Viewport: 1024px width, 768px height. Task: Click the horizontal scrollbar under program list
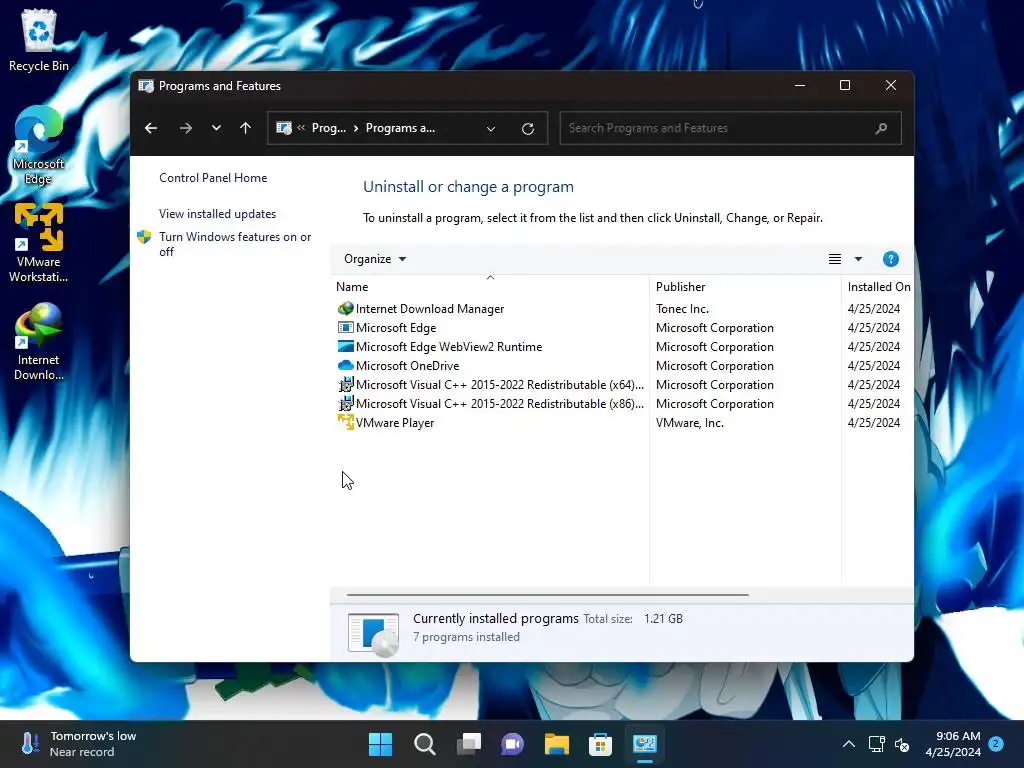click(547, 595)
